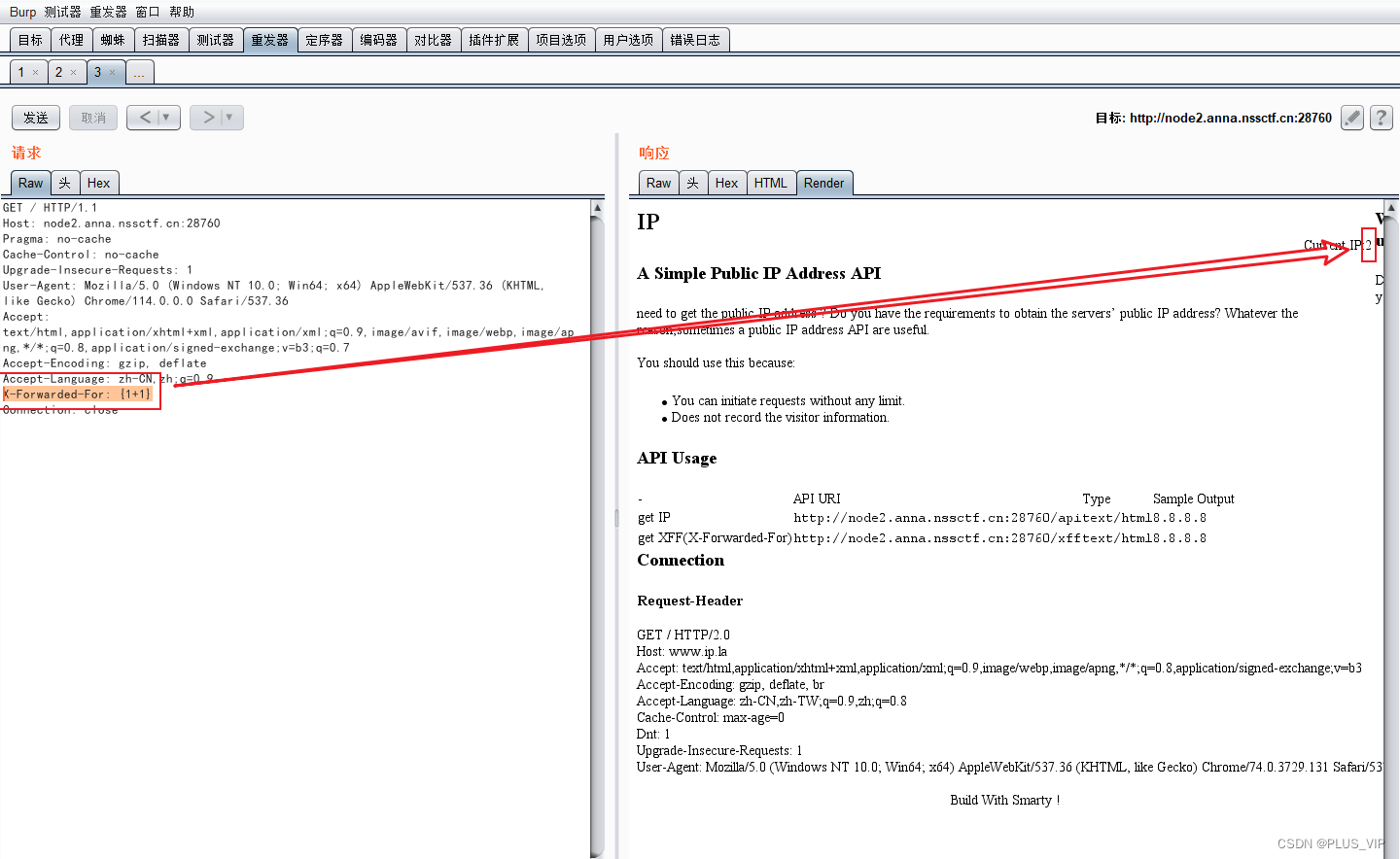The image size is (1400, 859).
Task: Click the 取消 cancel button
Action: click(x=93, y=118)
